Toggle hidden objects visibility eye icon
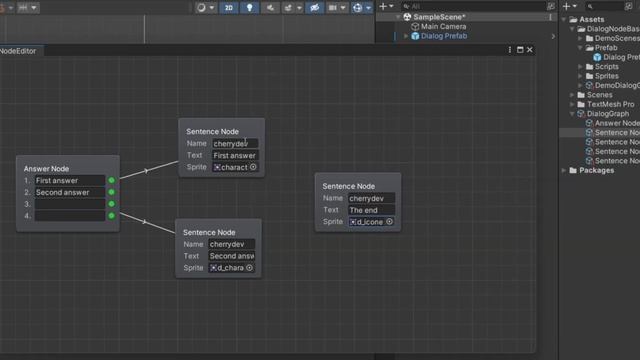 coord(314,7)
